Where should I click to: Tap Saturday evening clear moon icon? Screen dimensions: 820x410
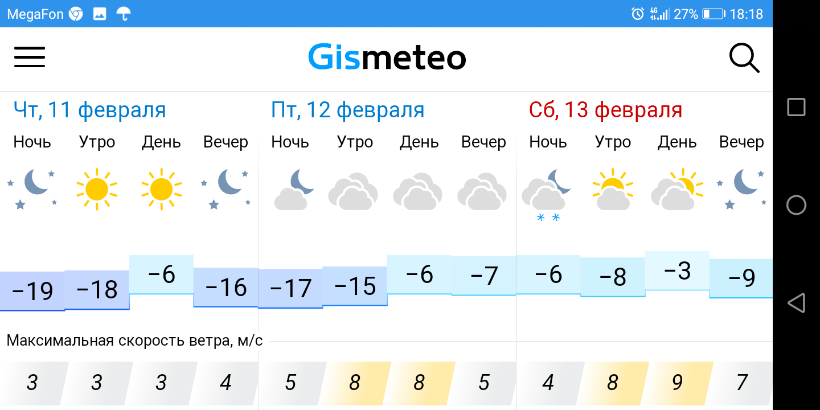pyautogui.click(x=741, y=187)
